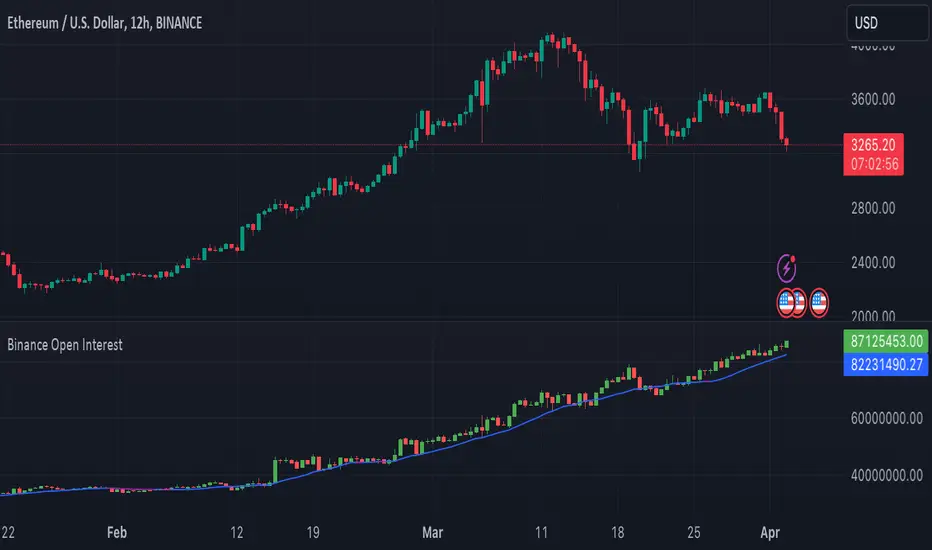Click the middle overlapping US flag icon
This screenshot has width=932, height=550.
point(798,302)
